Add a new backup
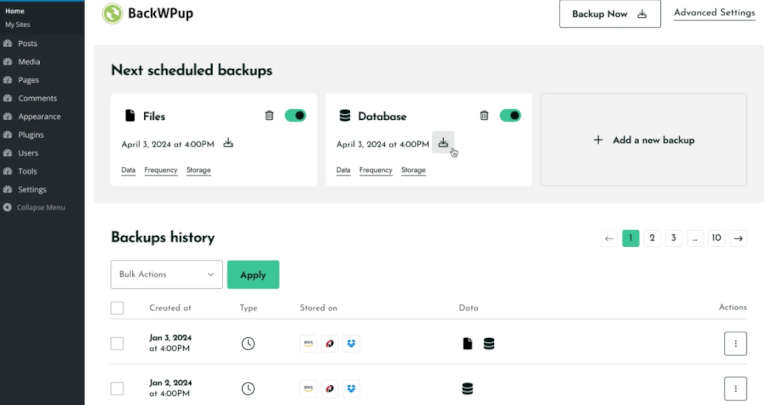Viewport: 768px width, 405px height. (x=644, y=140)
